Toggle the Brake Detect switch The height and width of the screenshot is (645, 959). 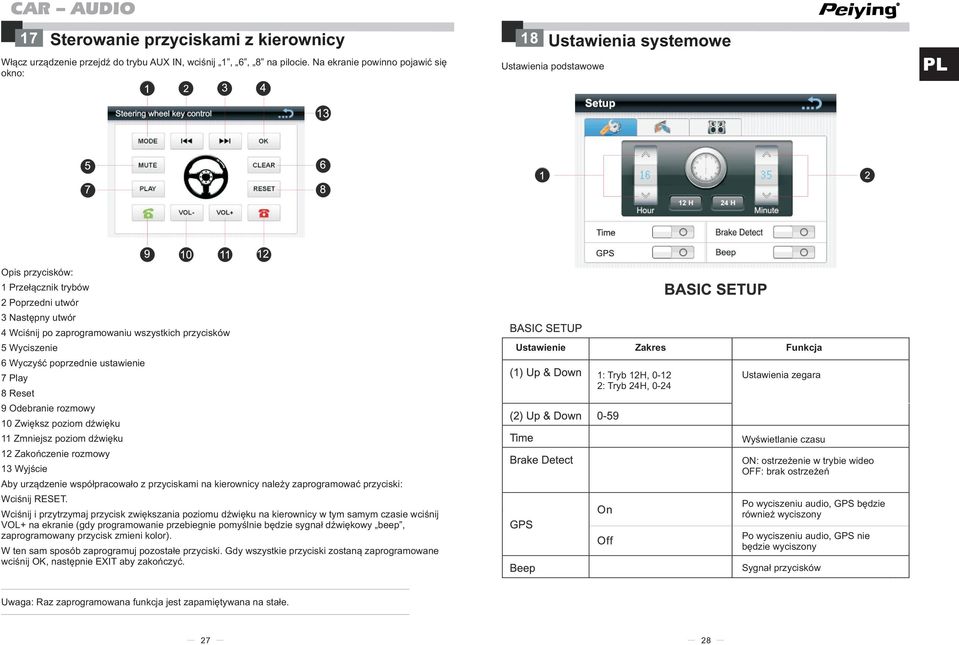tap(794, 232)
